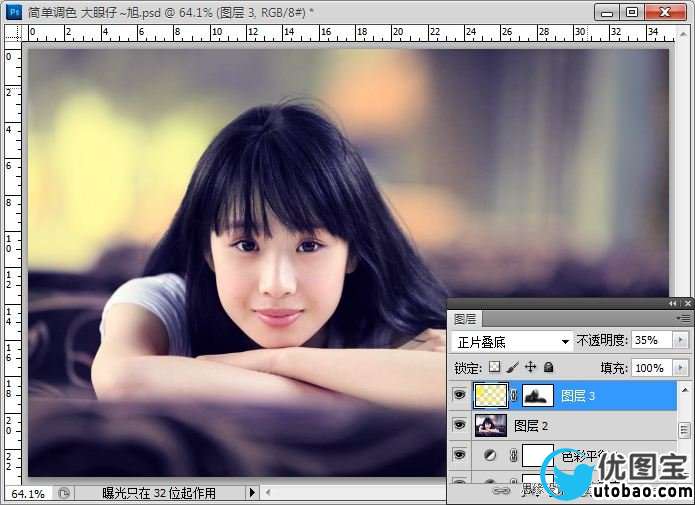Click the 色彩平衡 adjustment layer icon

pos(489,455)
